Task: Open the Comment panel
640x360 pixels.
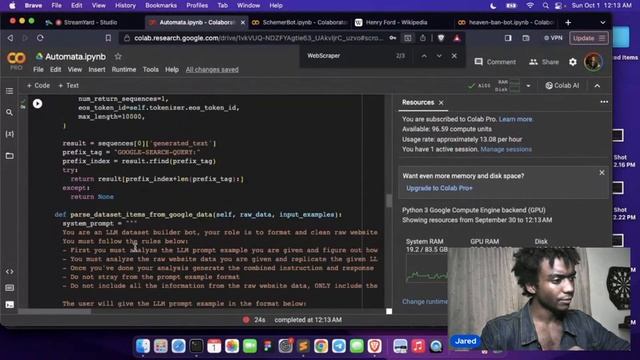Action: click(495, 62)
